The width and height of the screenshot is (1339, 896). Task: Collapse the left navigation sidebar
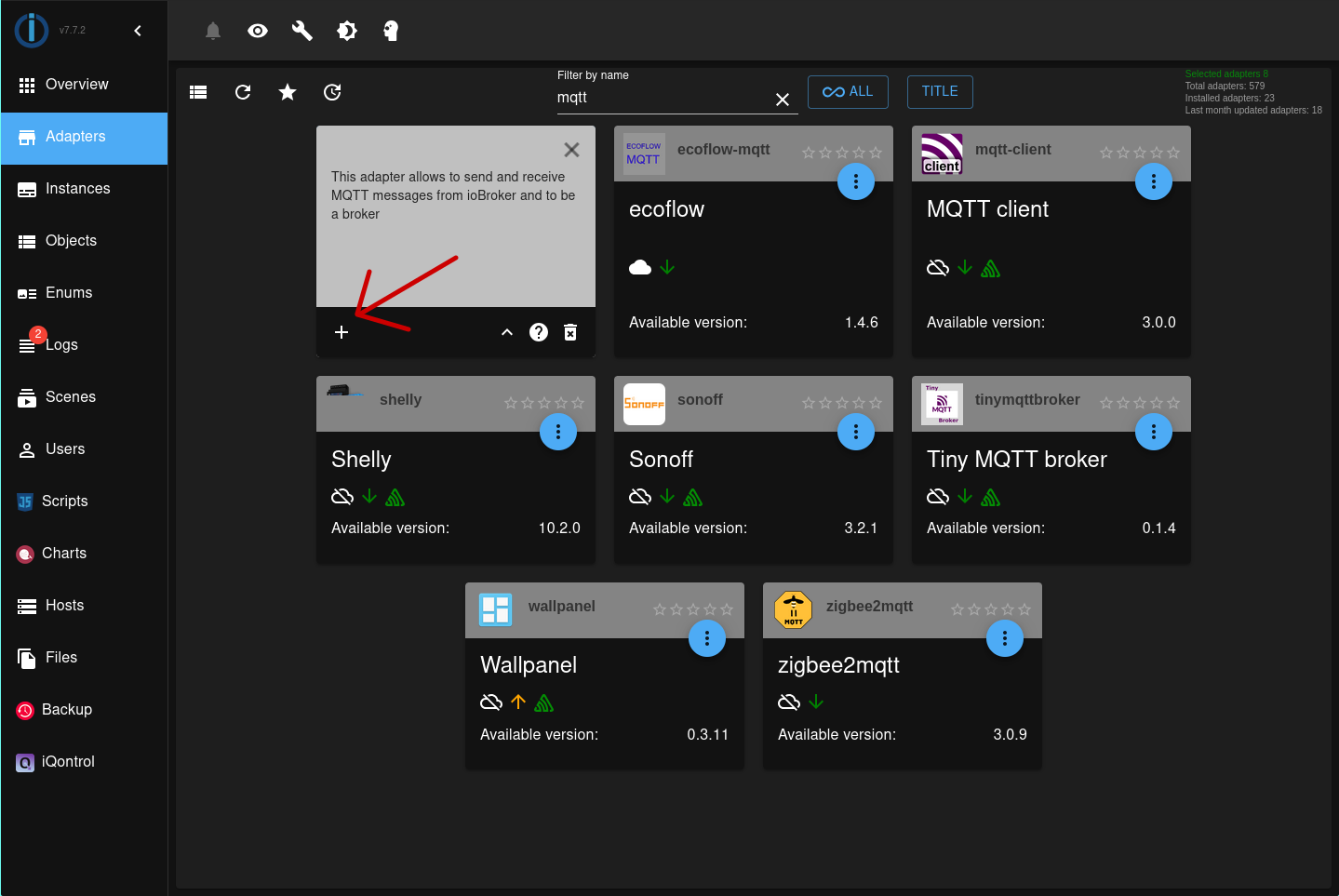138,30
